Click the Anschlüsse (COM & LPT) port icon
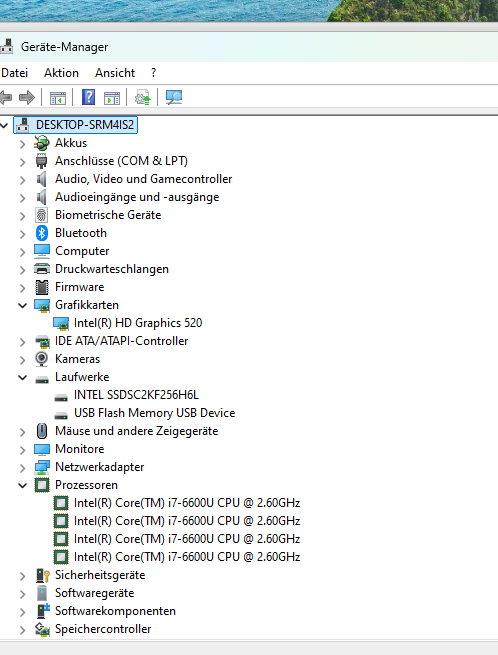Image resolution: width=498 pixels, height=655 pixels. pos(41,161)
